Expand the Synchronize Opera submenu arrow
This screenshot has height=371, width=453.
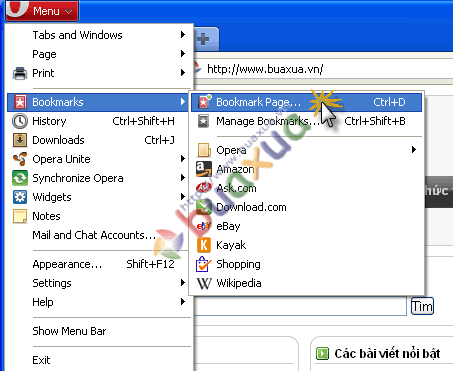pyautogui.click(x=182, y=178)
